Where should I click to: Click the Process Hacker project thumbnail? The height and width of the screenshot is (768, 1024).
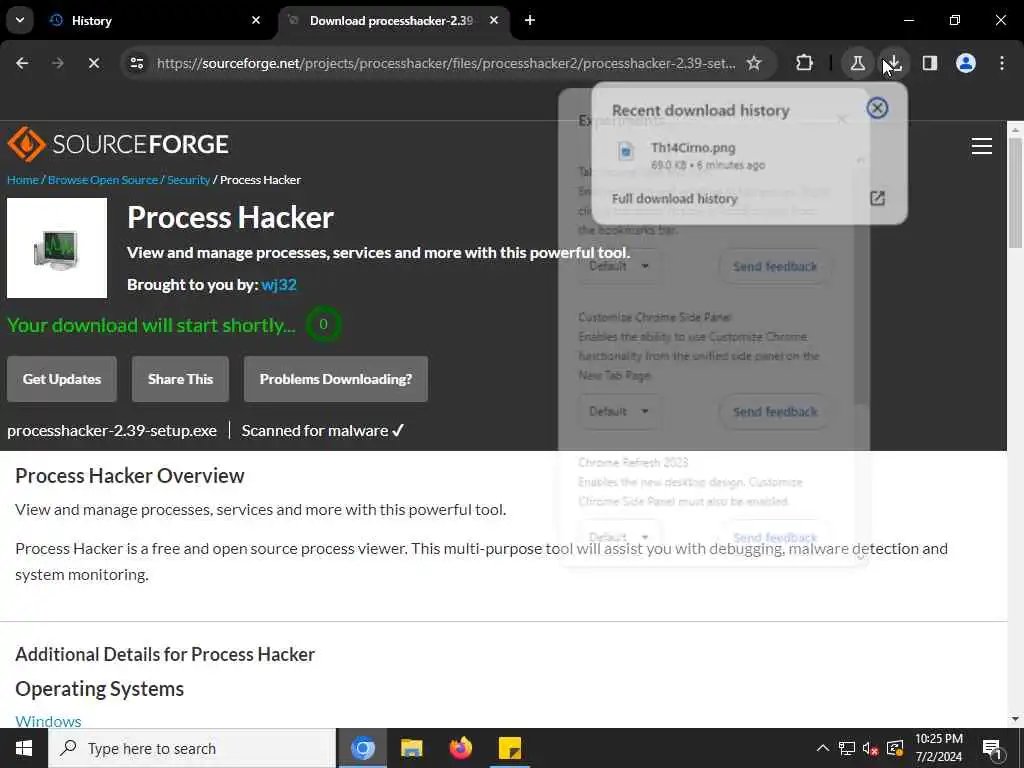57,248
